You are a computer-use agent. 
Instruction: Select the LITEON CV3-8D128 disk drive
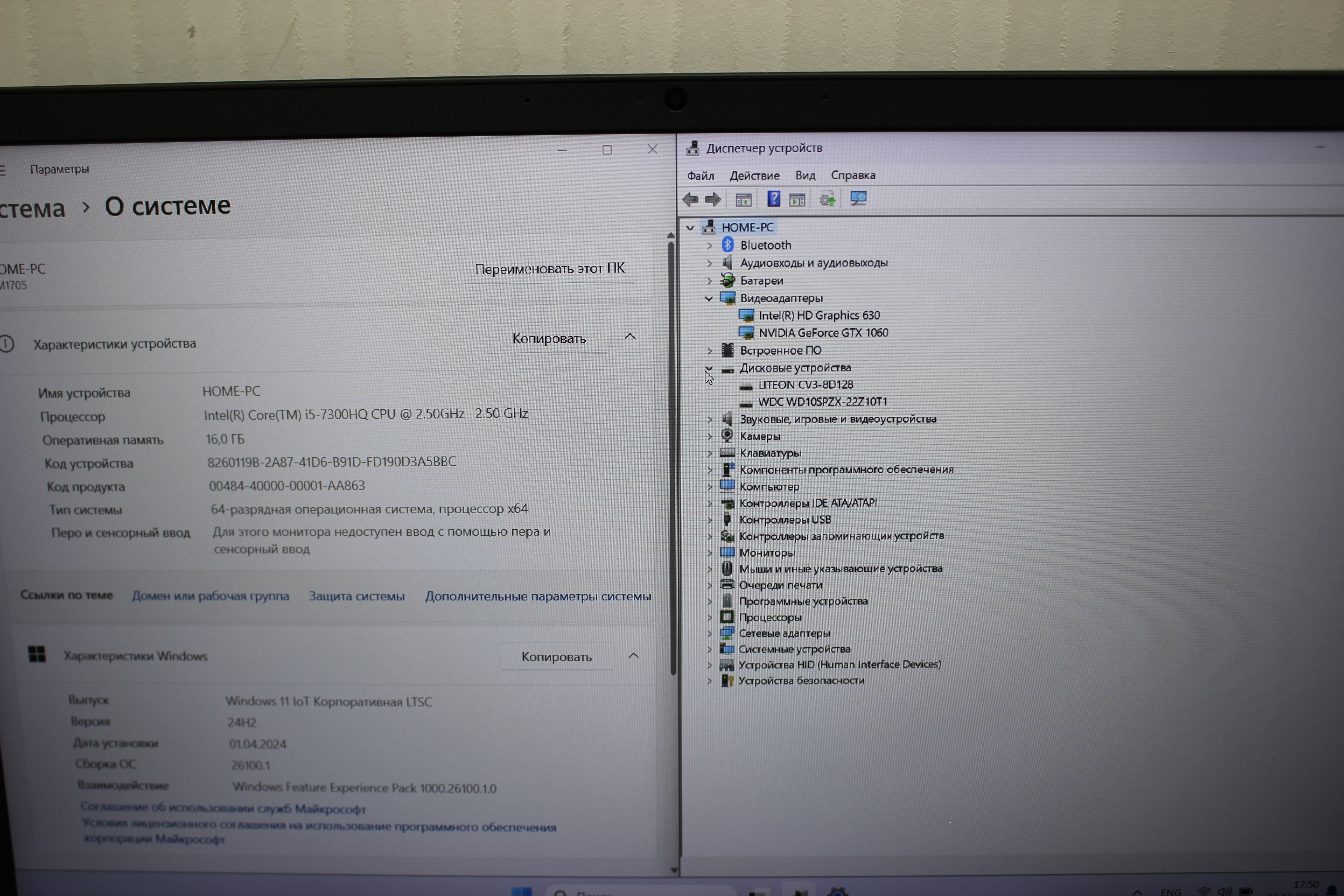tap(805, 384)
